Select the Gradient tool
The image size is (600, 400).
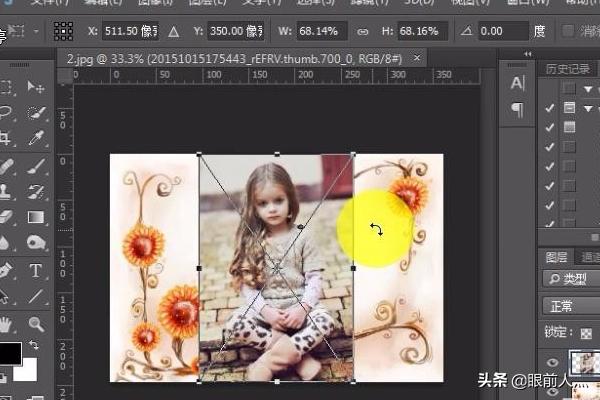point(36,217)
